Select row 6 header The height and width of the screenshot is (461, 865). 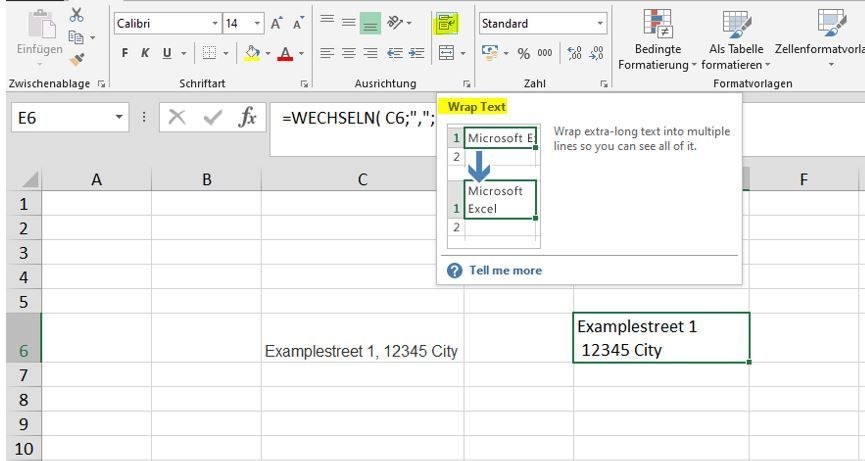coord(24,337)
